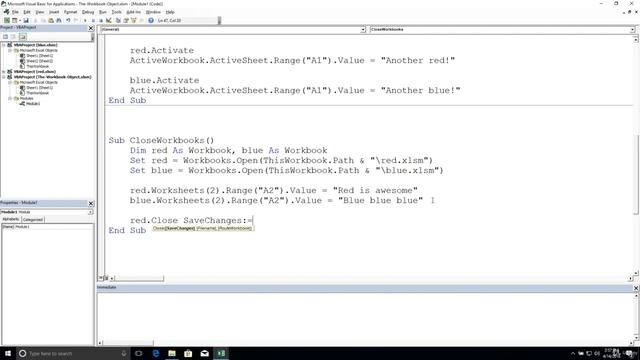This screenshot has height=360, width=640.
Task: Click the Properties Window toolbar icon
Action: coord(126,20)
